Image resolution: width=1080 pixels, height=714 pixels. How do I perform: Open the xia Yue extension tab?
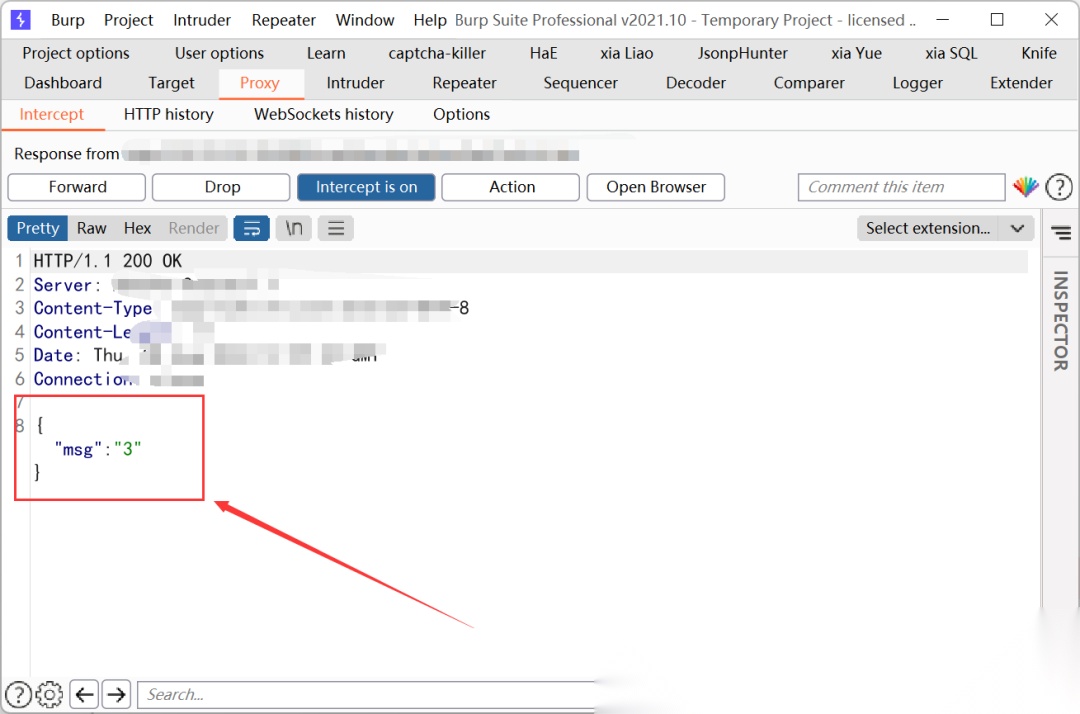(856, 53)
